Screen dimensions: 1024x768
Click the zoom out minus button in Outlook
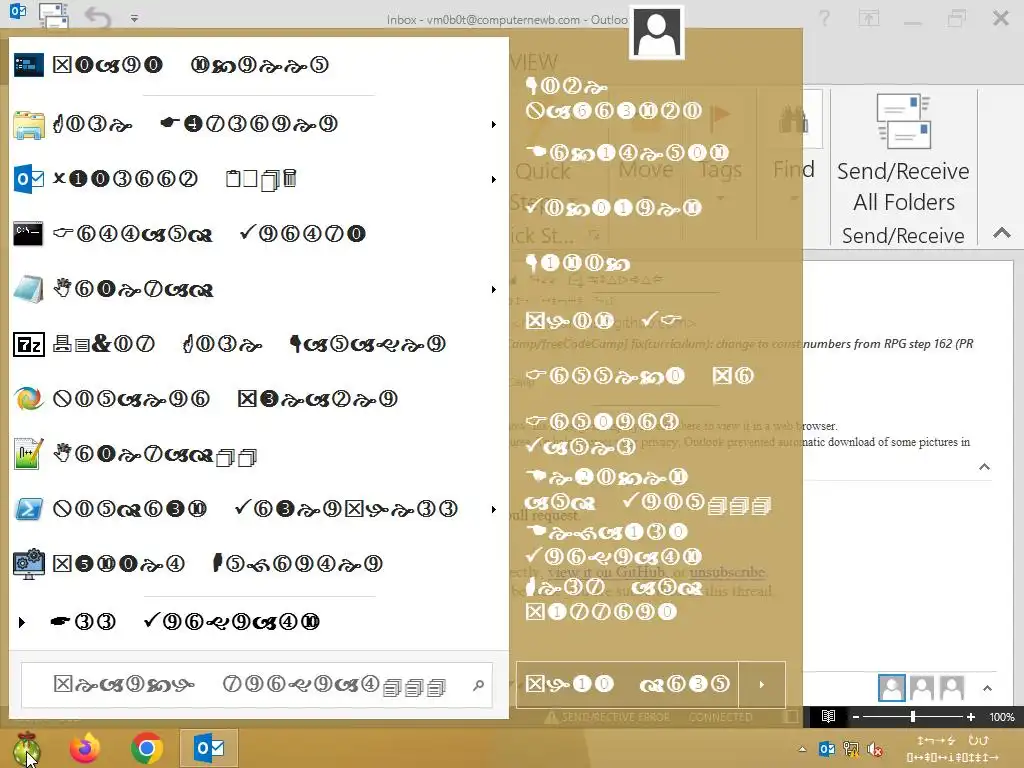tap(856, 717)
